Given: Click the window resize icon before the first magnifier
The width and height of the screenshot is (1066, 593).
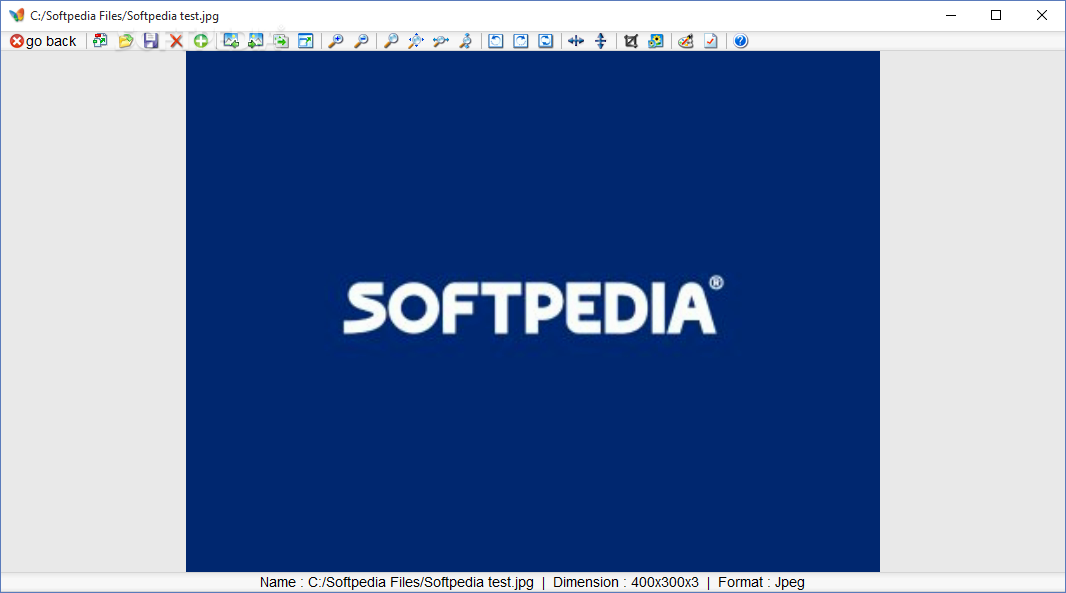Looking at the screenshot, I should click(x=306, y=41).
